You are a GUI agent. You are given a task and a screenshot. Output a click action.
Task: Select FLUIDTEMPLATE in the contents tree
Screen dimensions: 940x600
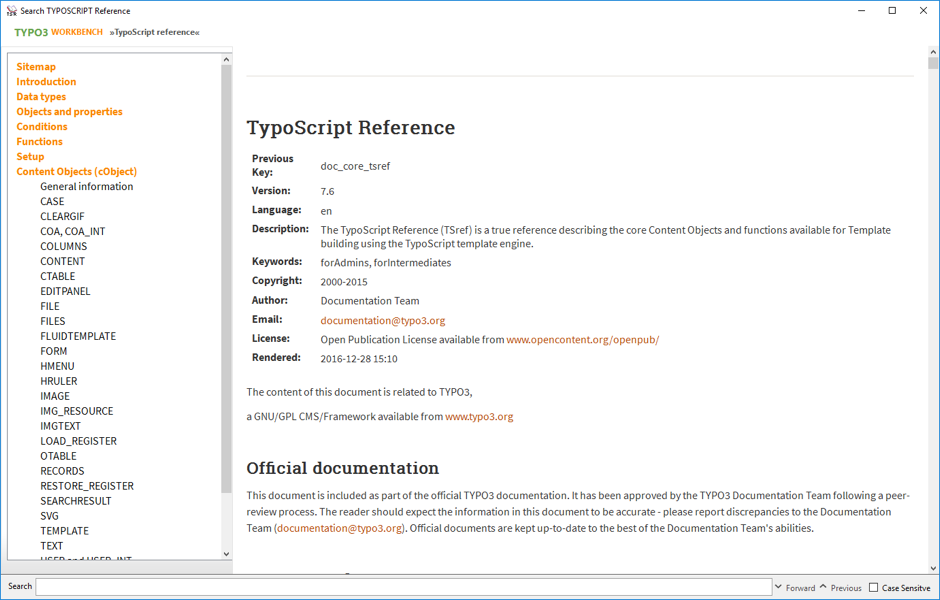pos(78,336)
